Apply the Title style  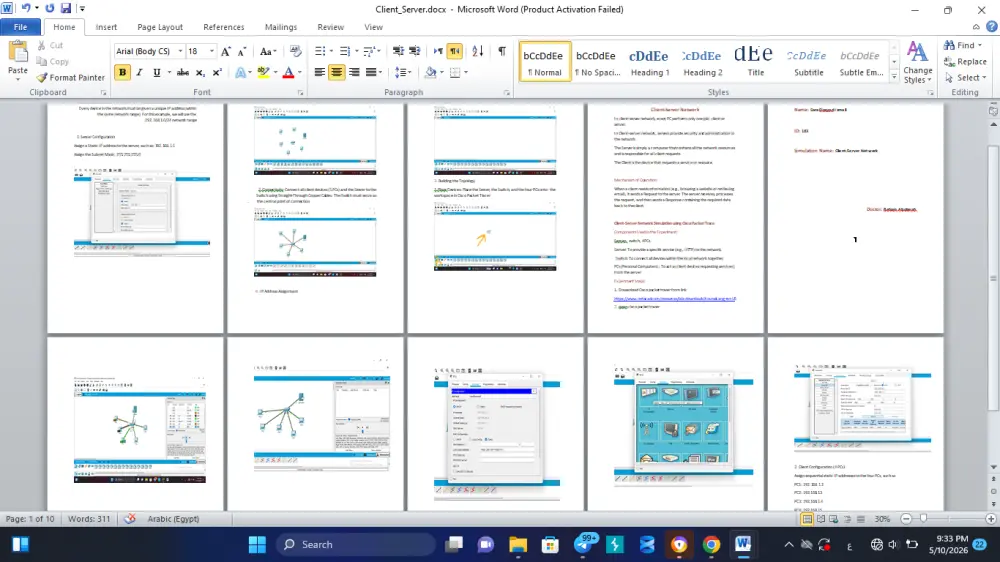click(756, 61)
